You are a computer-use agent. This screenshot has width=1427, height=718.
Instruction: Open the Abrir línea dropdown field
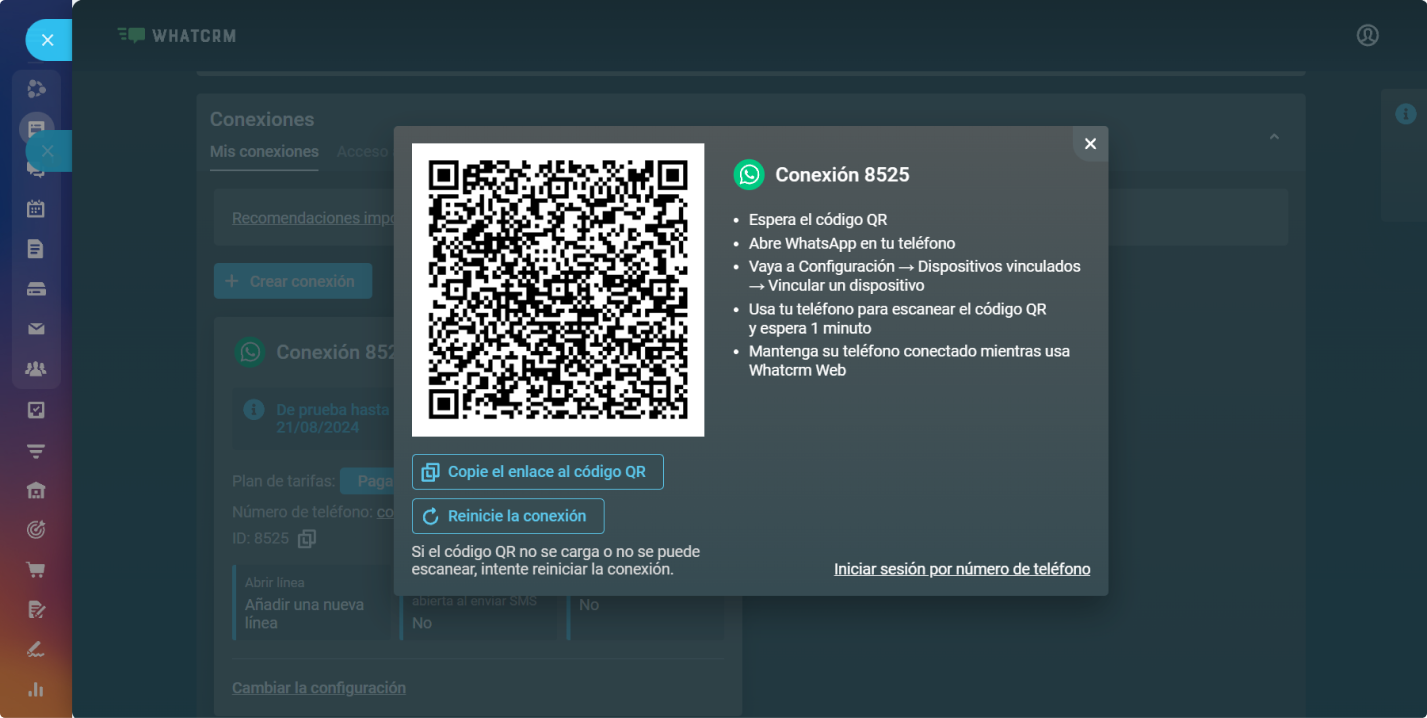(x=310, y=603)
